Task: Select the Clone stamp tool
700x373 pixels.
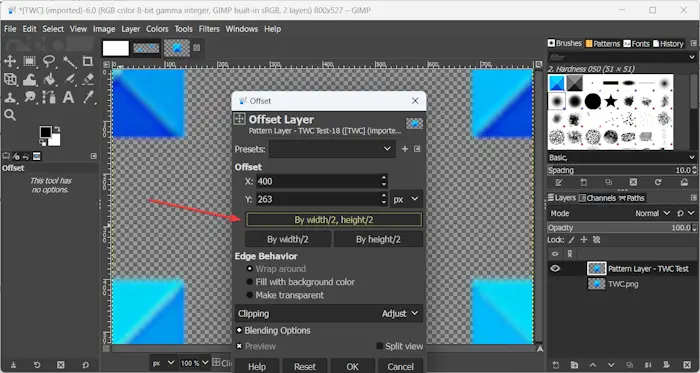Action: click(x=10, y=97)
